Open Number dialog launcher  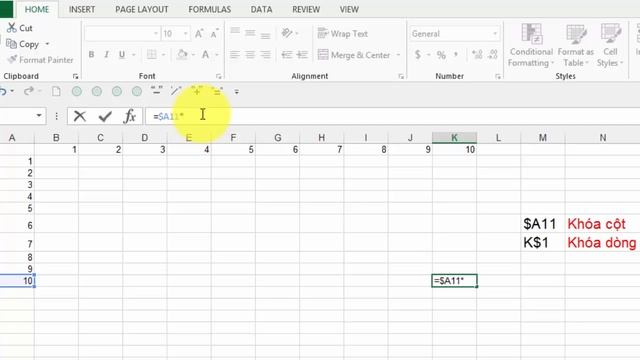[498, 76]
